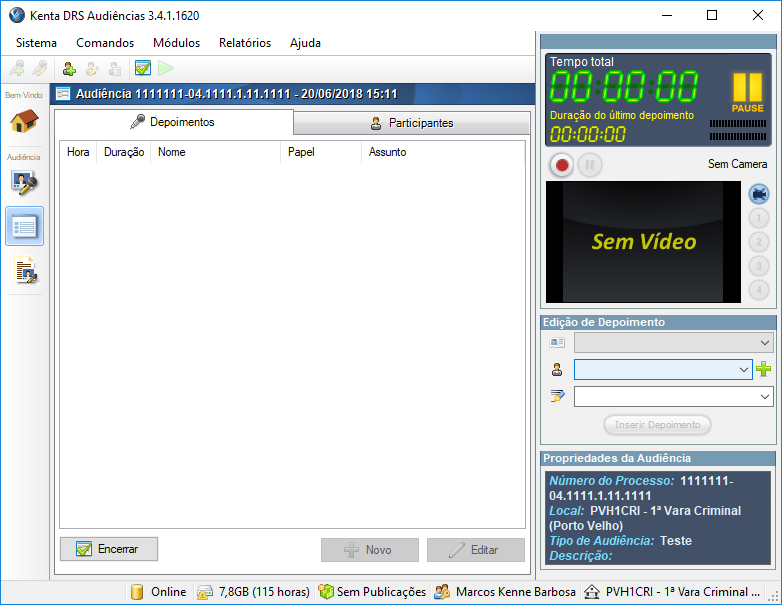The width and height of the screenshot is (782, 605).
Task: Start recording with the red record button
Action: pos(562,165)
